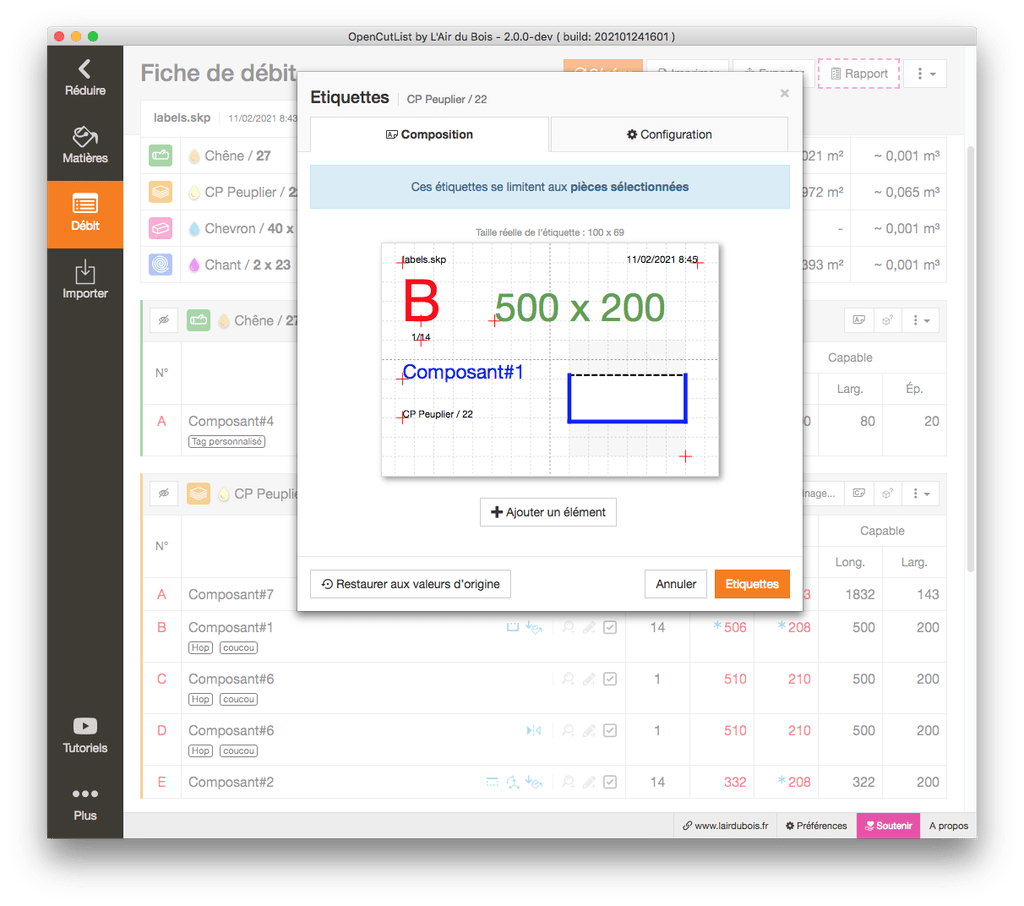Toggle the checkbox on row B Composant#1
The width and height of the screenshot is (1024, 906).
click(610, 627)
